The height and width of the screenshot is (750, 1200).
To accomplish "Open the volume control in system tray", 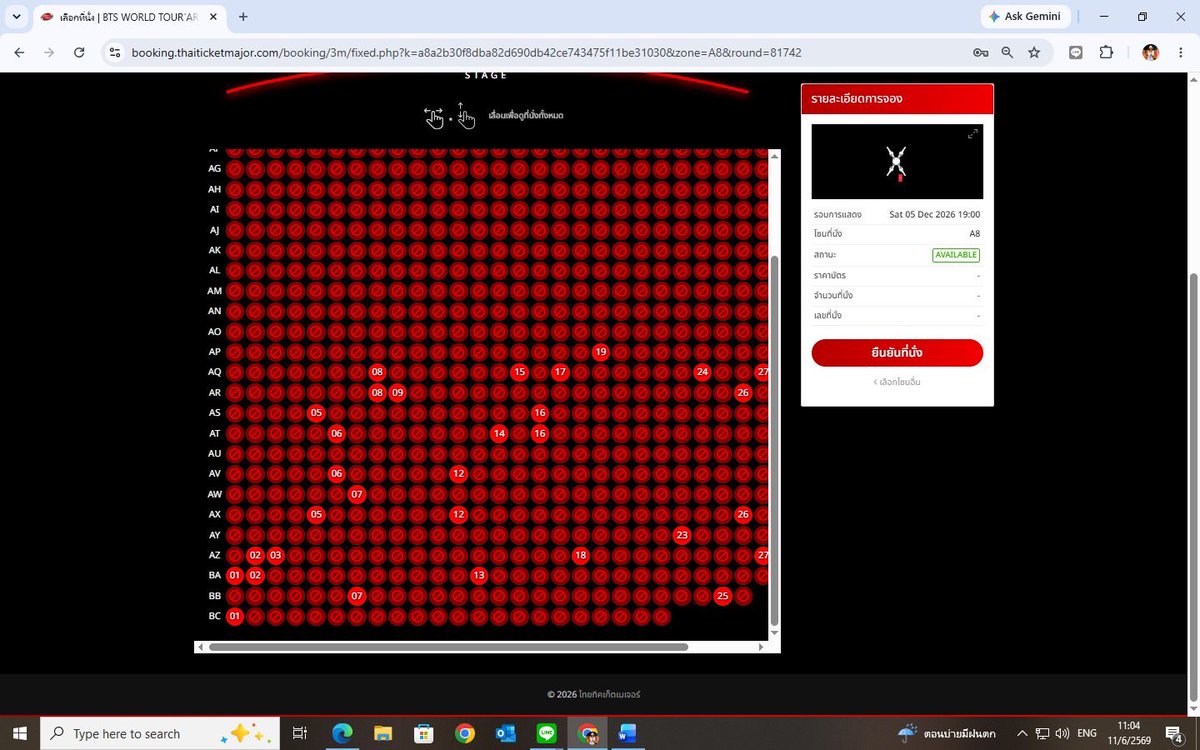I will pyautogui.click(x=1062, y=733).
